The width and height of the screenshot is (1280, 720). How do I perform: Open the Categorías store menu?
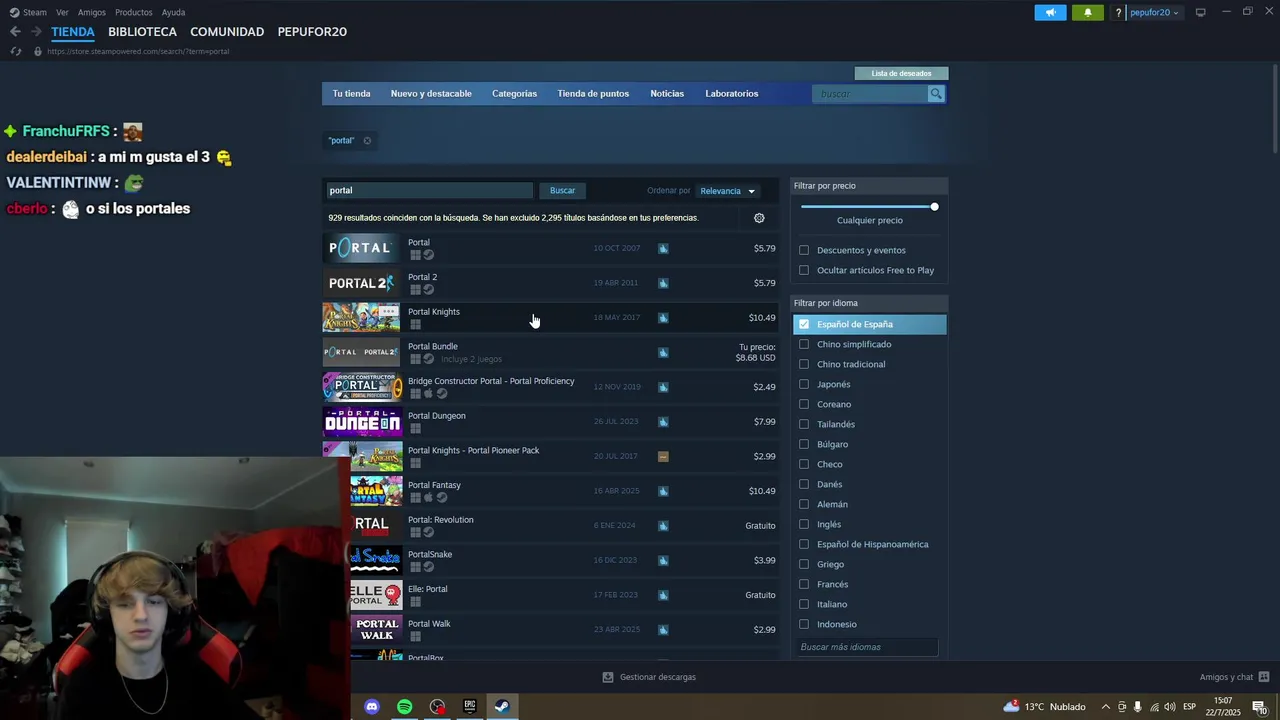click(514, 94)
